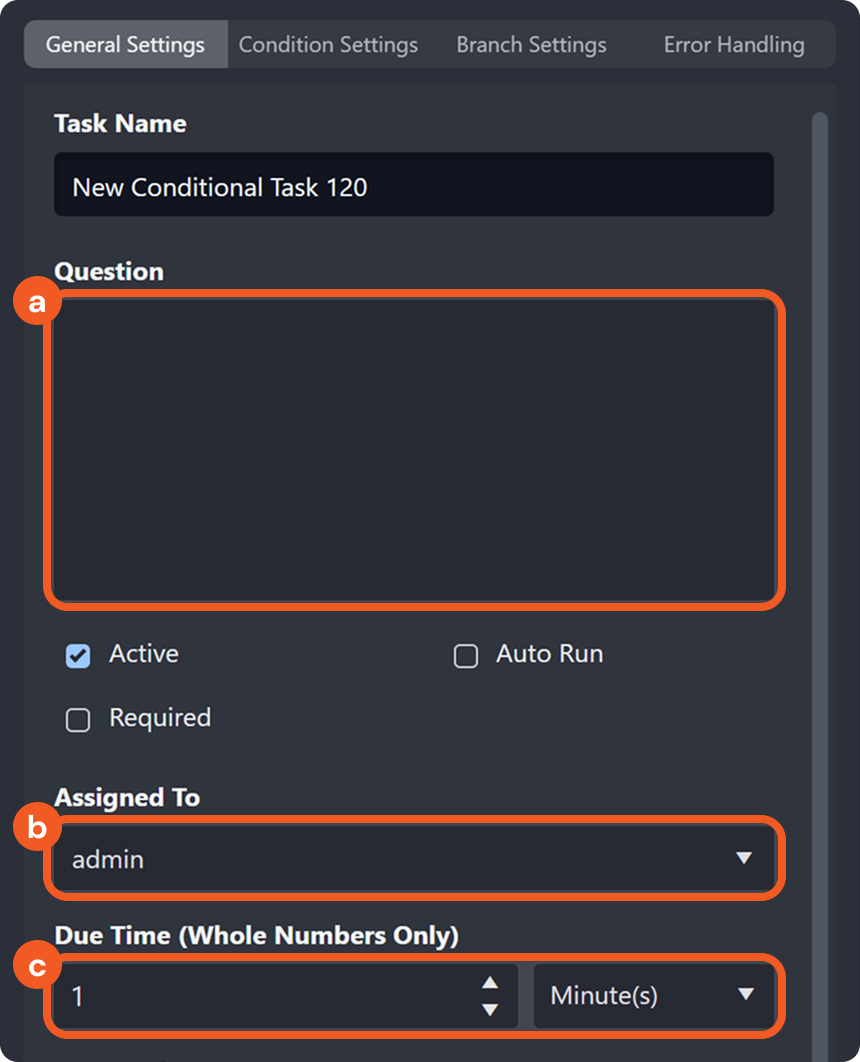This screenshot has height=1062, width=860.
Task: Select the General Settings tab
Action: [x=125, y=44]
